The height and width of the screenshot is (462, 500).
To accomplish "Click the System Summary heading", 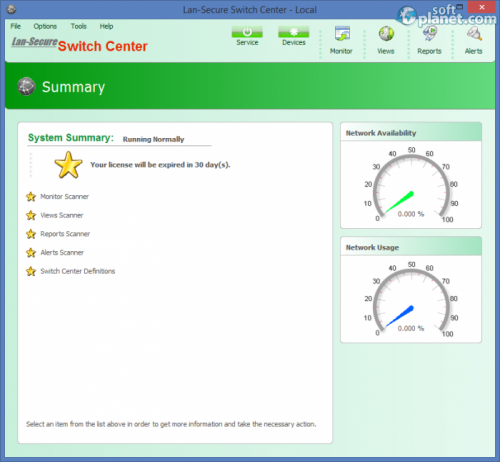I will (x=71, y=138).
